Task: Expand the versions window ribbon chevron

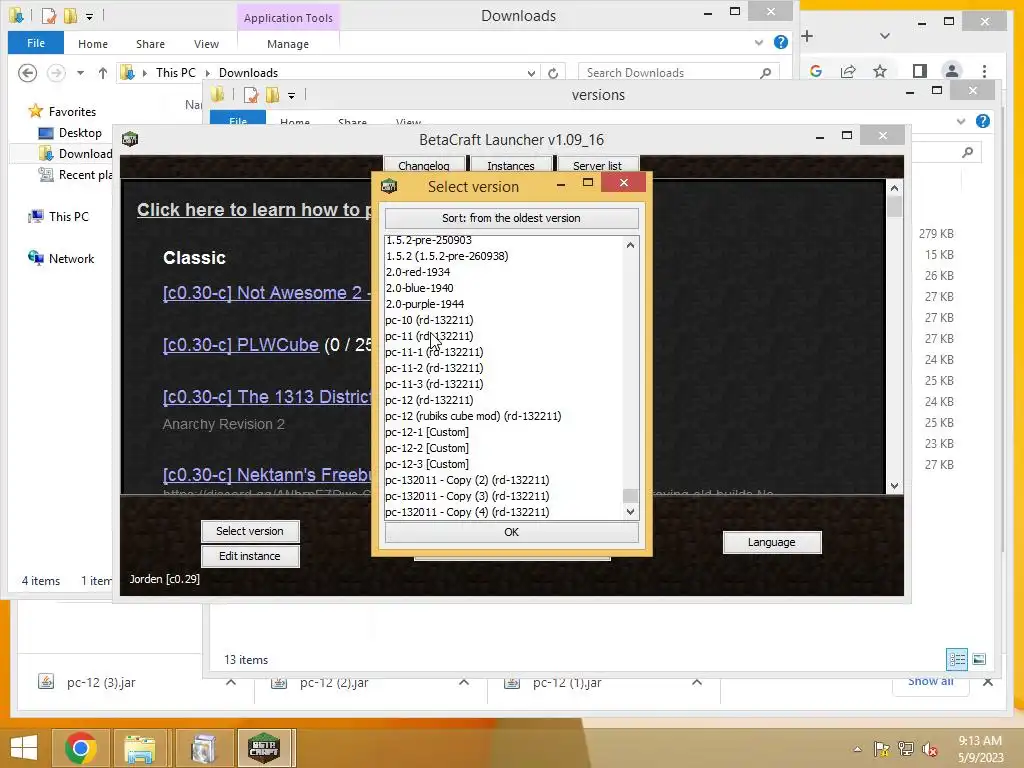Action: 961,121
